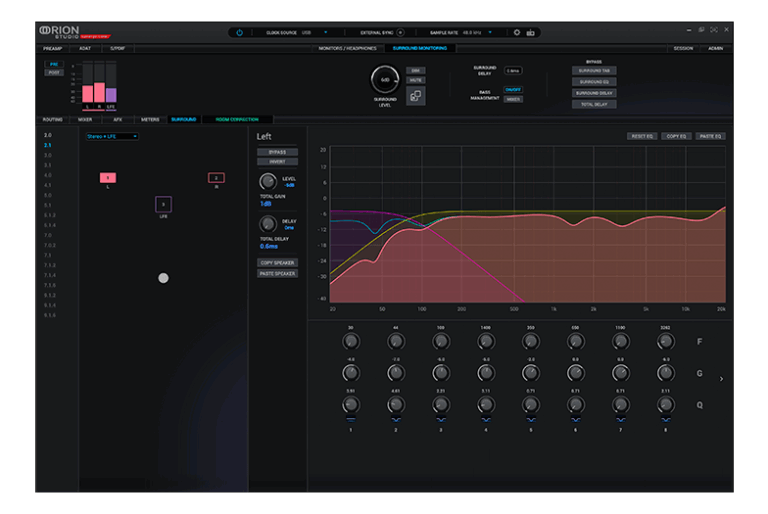Toggle the POST meter mode
This screenshot has width=768, height=514.
[54, 73]
